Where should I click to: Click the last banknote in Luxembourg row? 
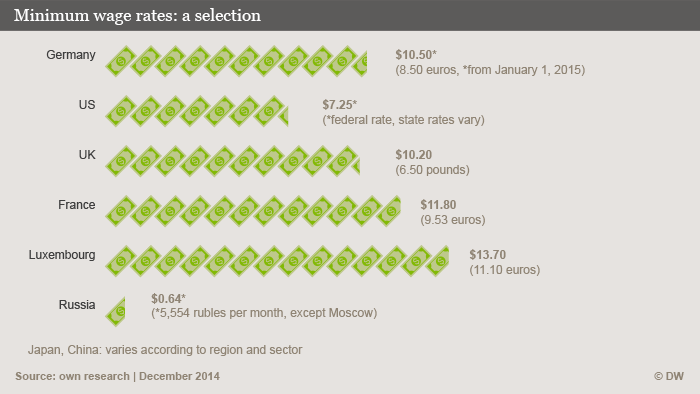(x=438, y=261)
